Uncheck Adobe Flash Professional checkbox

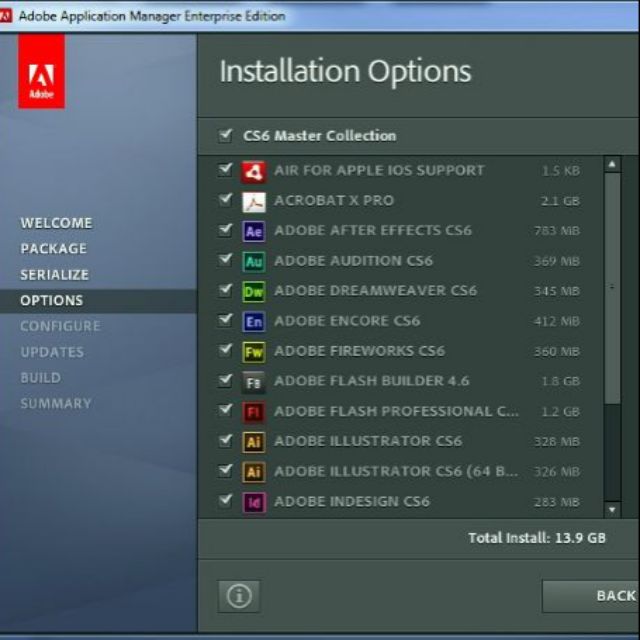225,409
